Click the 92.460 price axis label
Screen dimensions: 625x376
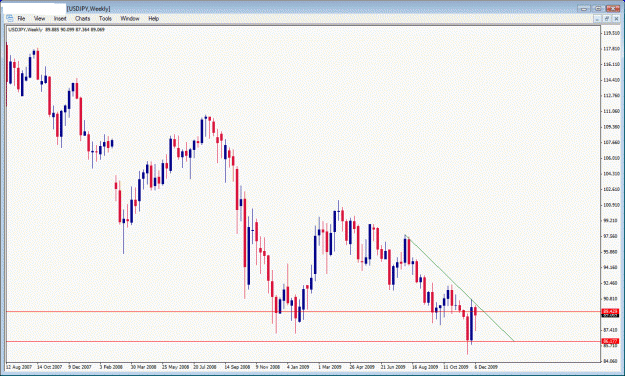point(611,283)
